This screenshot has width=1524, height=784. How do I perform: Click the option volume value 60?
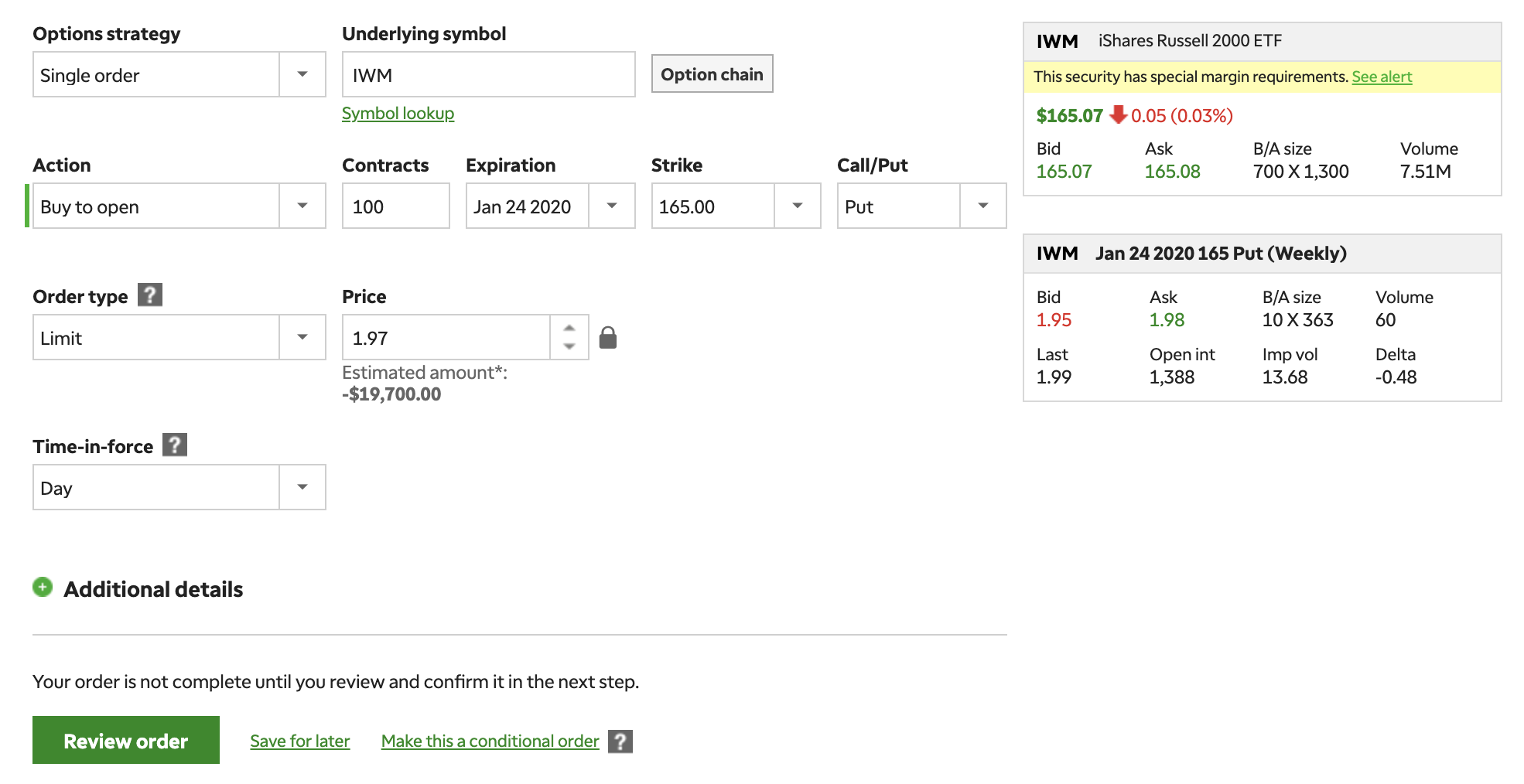coord(1385,320)
